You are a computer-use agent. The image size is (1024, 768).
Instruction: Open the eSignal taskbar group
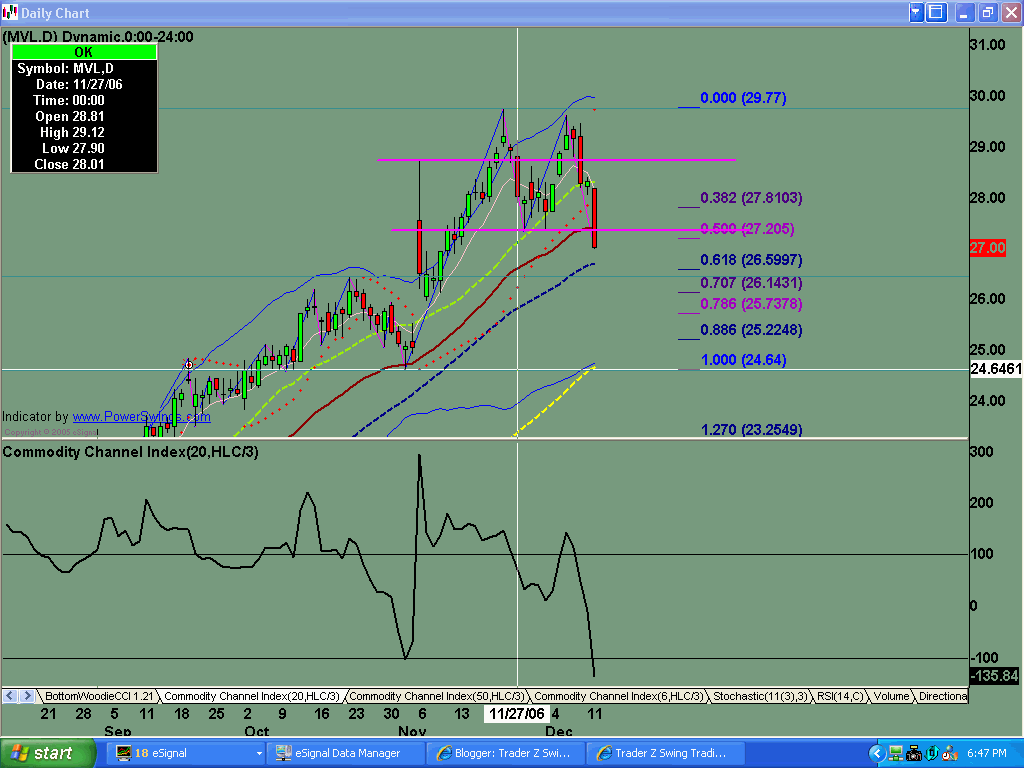(186, 753)
